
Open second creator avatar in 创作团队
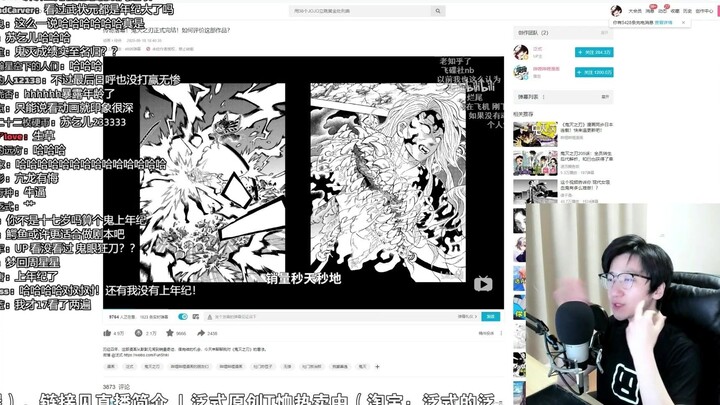521,72
